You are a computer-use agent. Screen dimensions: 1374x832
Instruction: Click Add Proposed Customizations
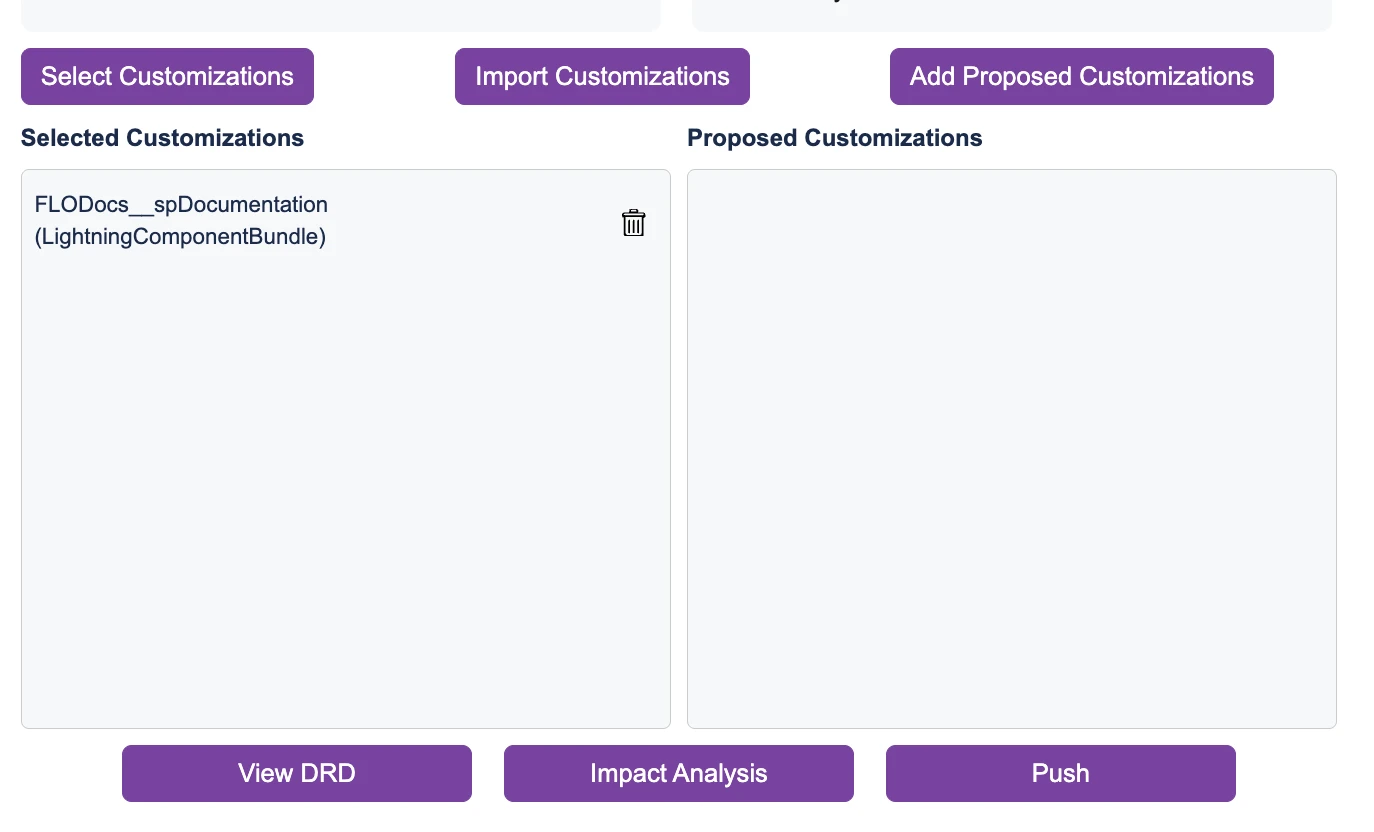click(x=1081, y=77)
